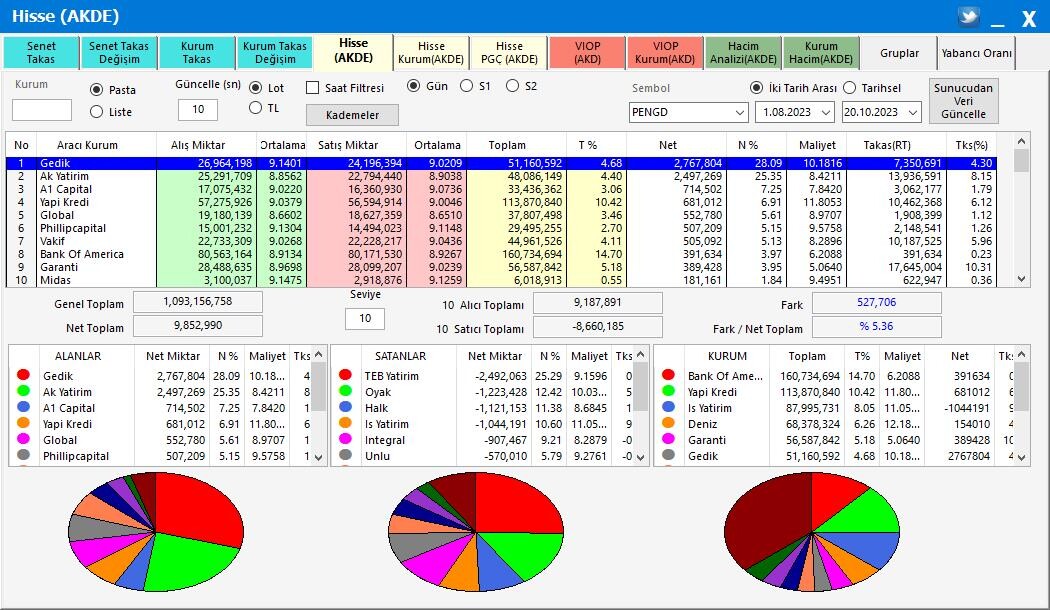
Task: Switch to the VIOP Kurum(AKD) tab
Action: click(x=666, y=53)
